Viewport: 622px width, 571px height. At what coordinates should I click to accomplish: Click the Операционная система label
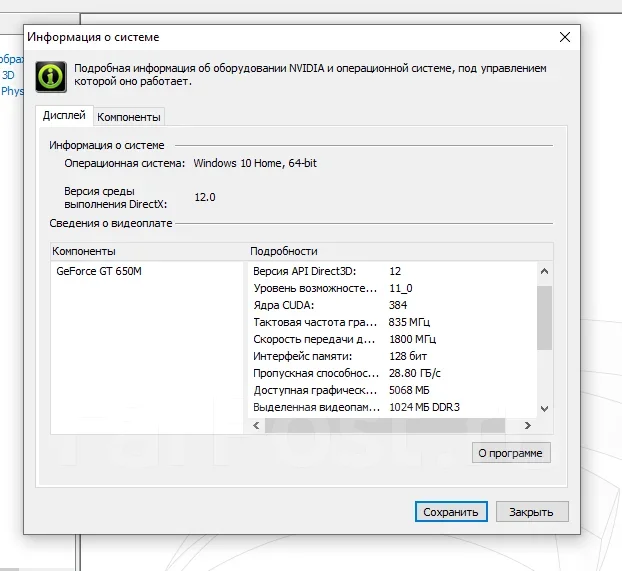click(125, 163)
